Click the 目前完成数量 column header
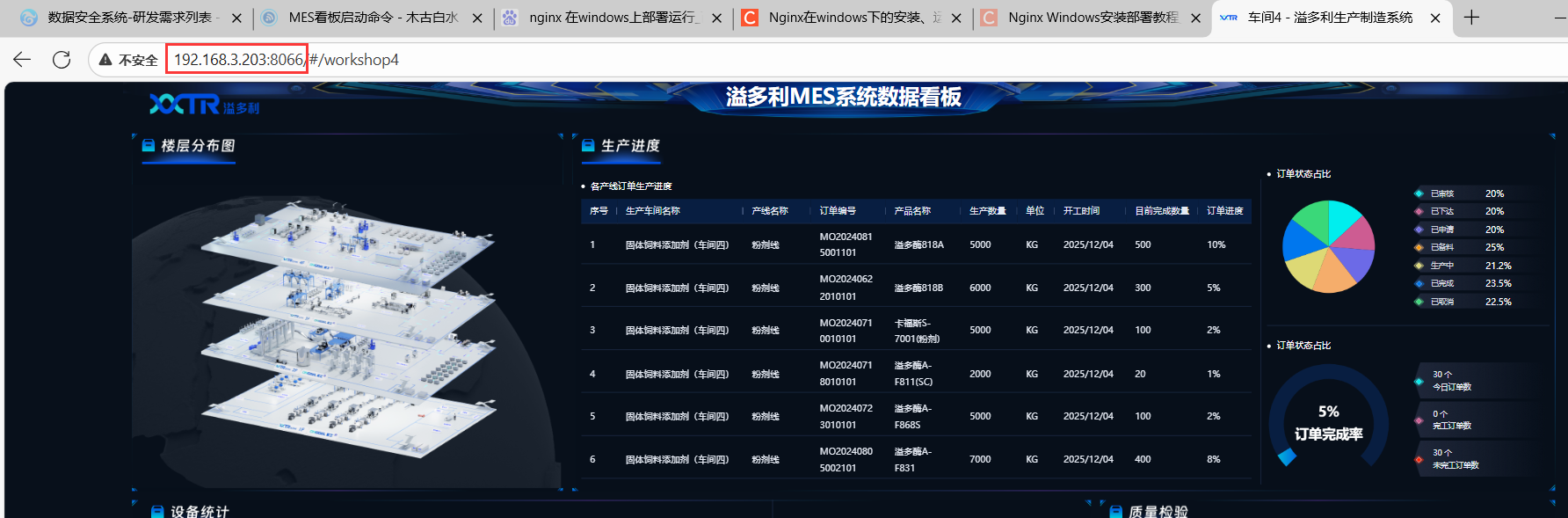Image resolution: width=1568 pixels, height=518 pixels. (1162, 211)
